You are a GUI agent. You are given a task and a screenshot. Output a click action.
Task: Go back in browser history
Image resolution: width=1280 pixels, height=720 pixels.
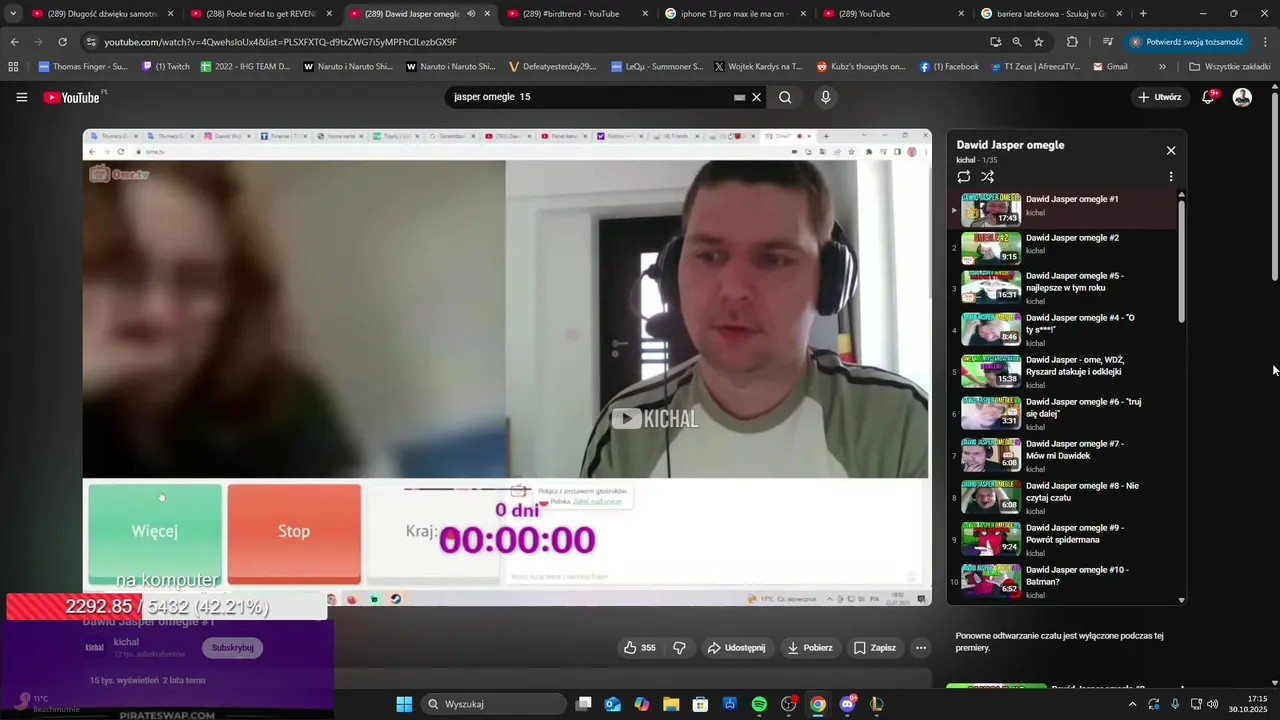pyautogui.click(x=14, y=42)
